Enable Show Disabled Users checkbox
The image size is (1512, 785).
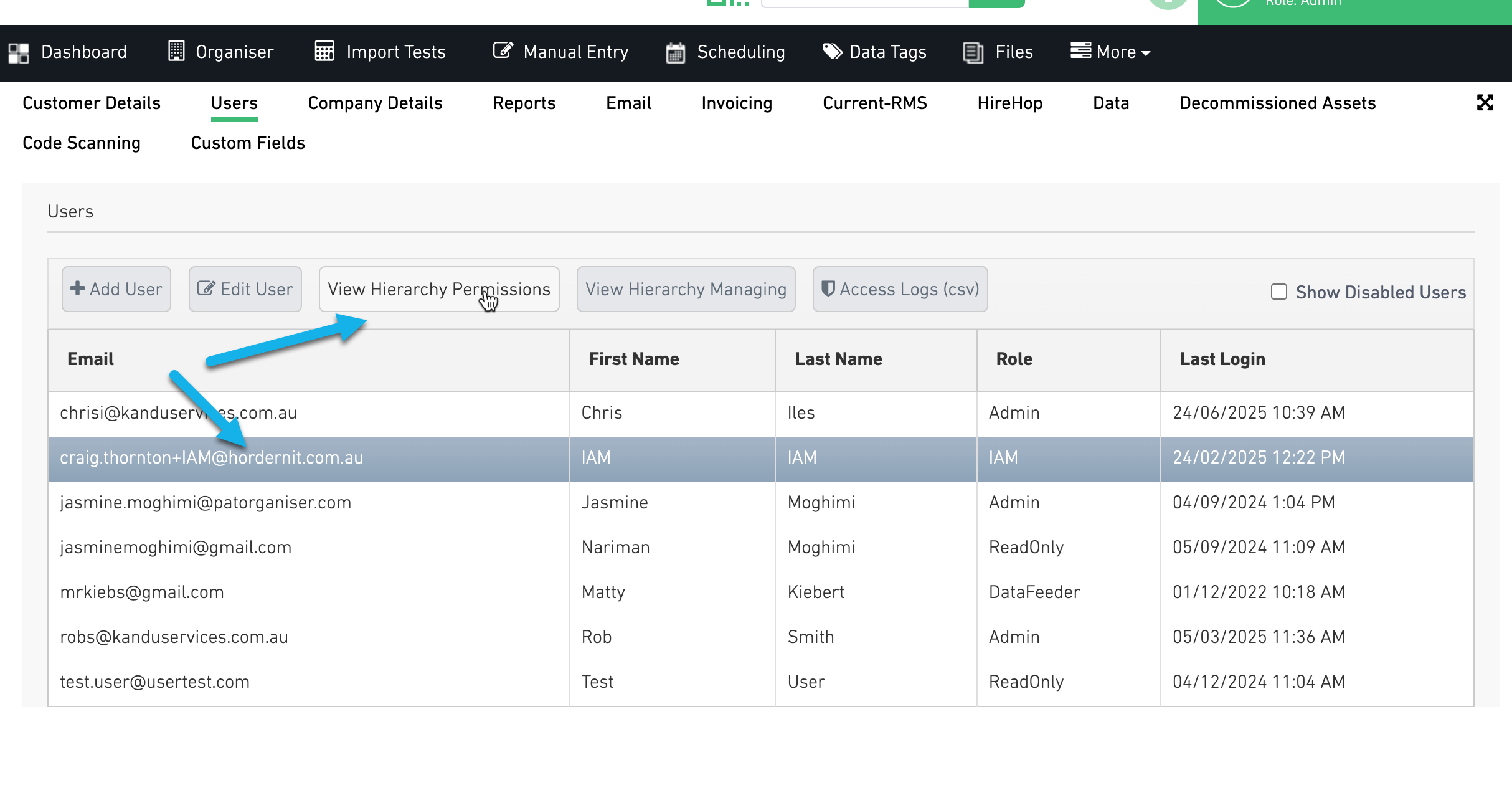[x=1279, y=292]
